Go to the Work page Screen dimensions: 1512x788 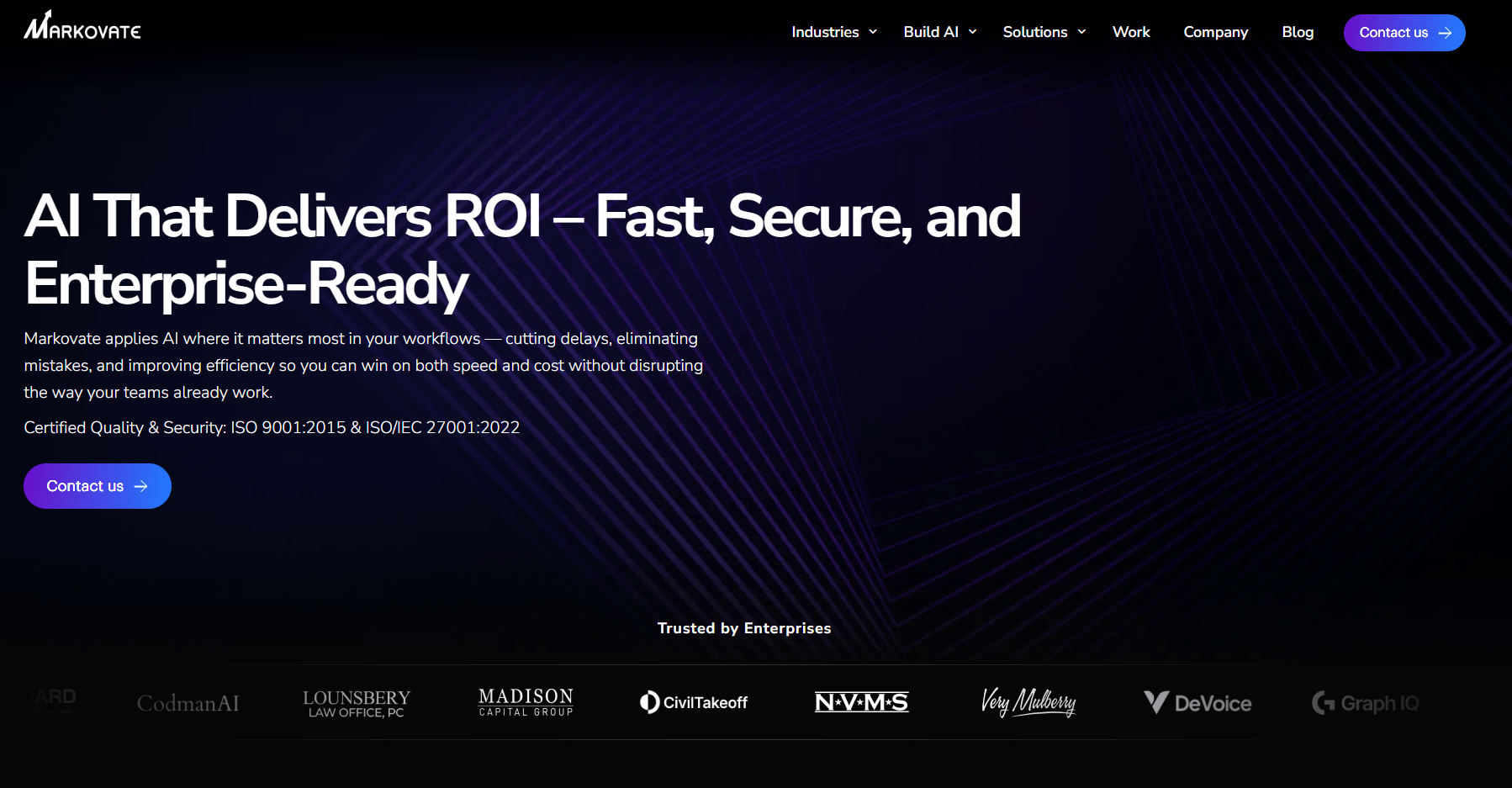(x=1131, y=32)
